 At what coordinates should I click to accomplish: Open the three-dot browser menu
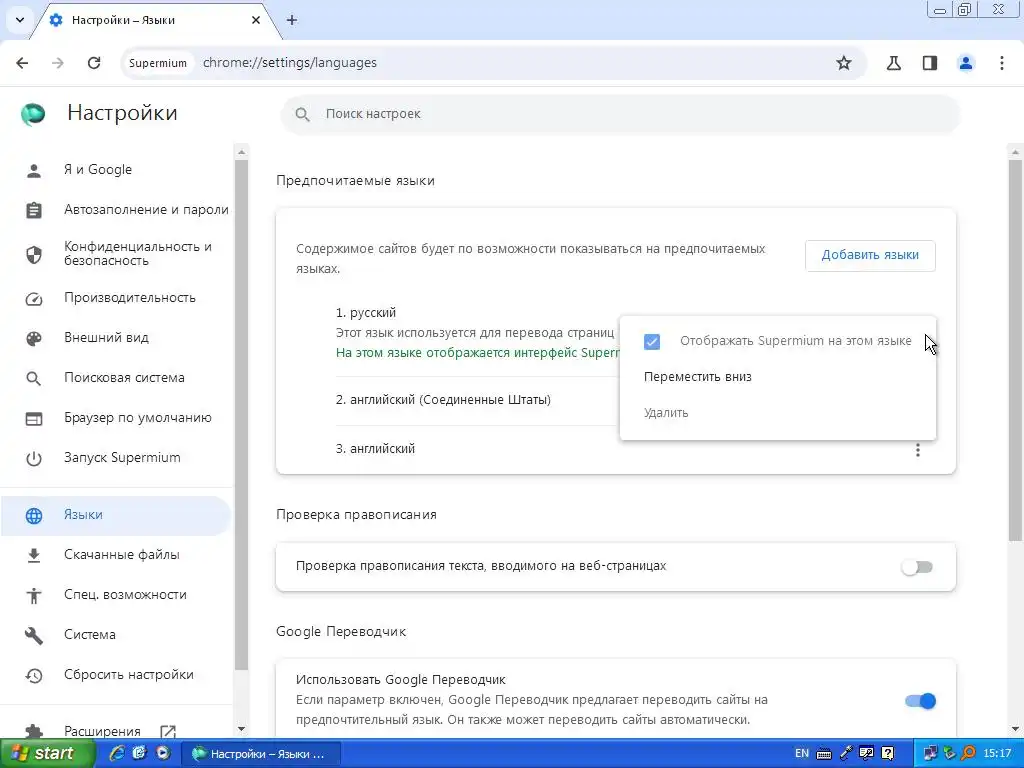pos(1002,63)
